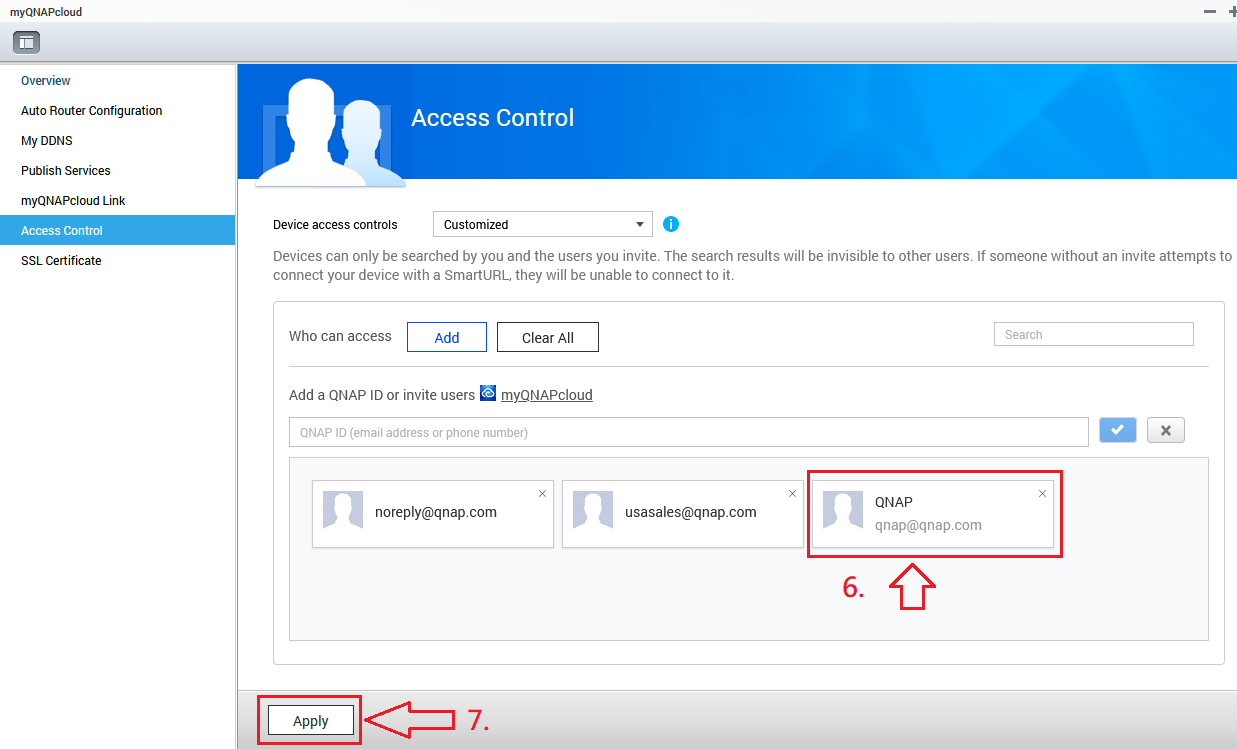Navigate to SSL Certificate page
Viewport: 1237px width, 749px height.
(61, 261)
